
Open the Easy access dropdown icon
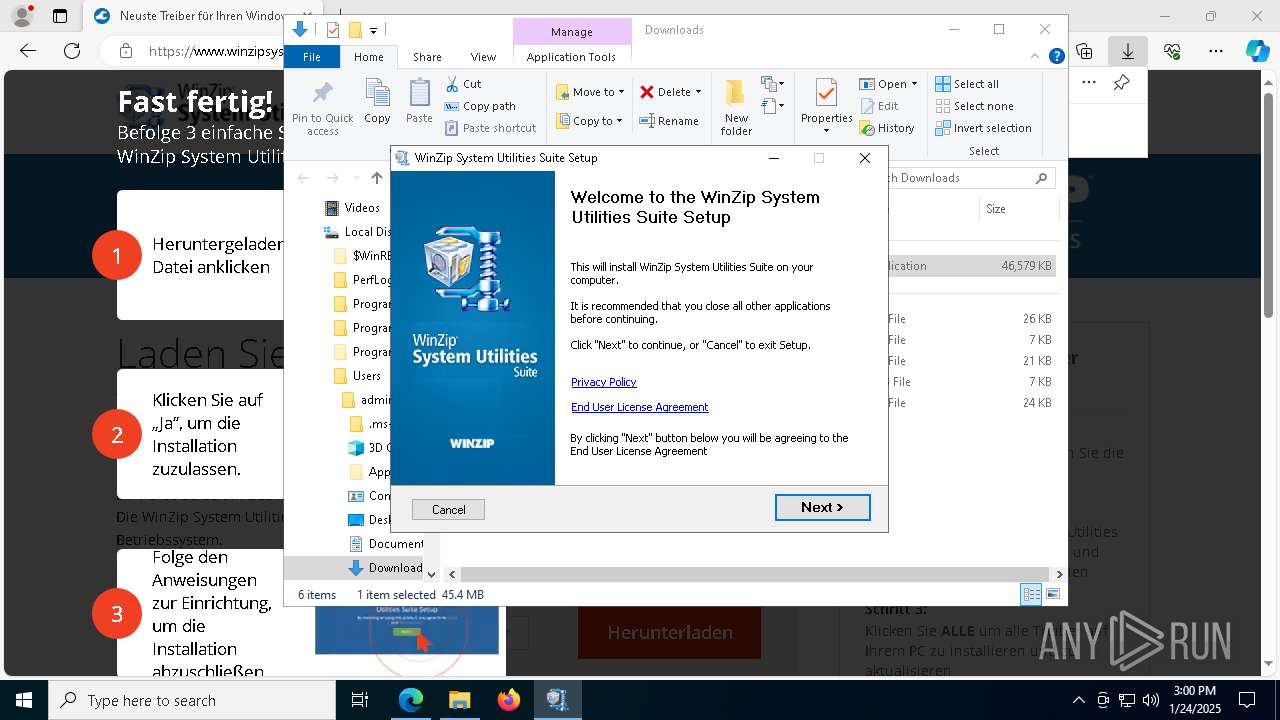click(772, 106)
